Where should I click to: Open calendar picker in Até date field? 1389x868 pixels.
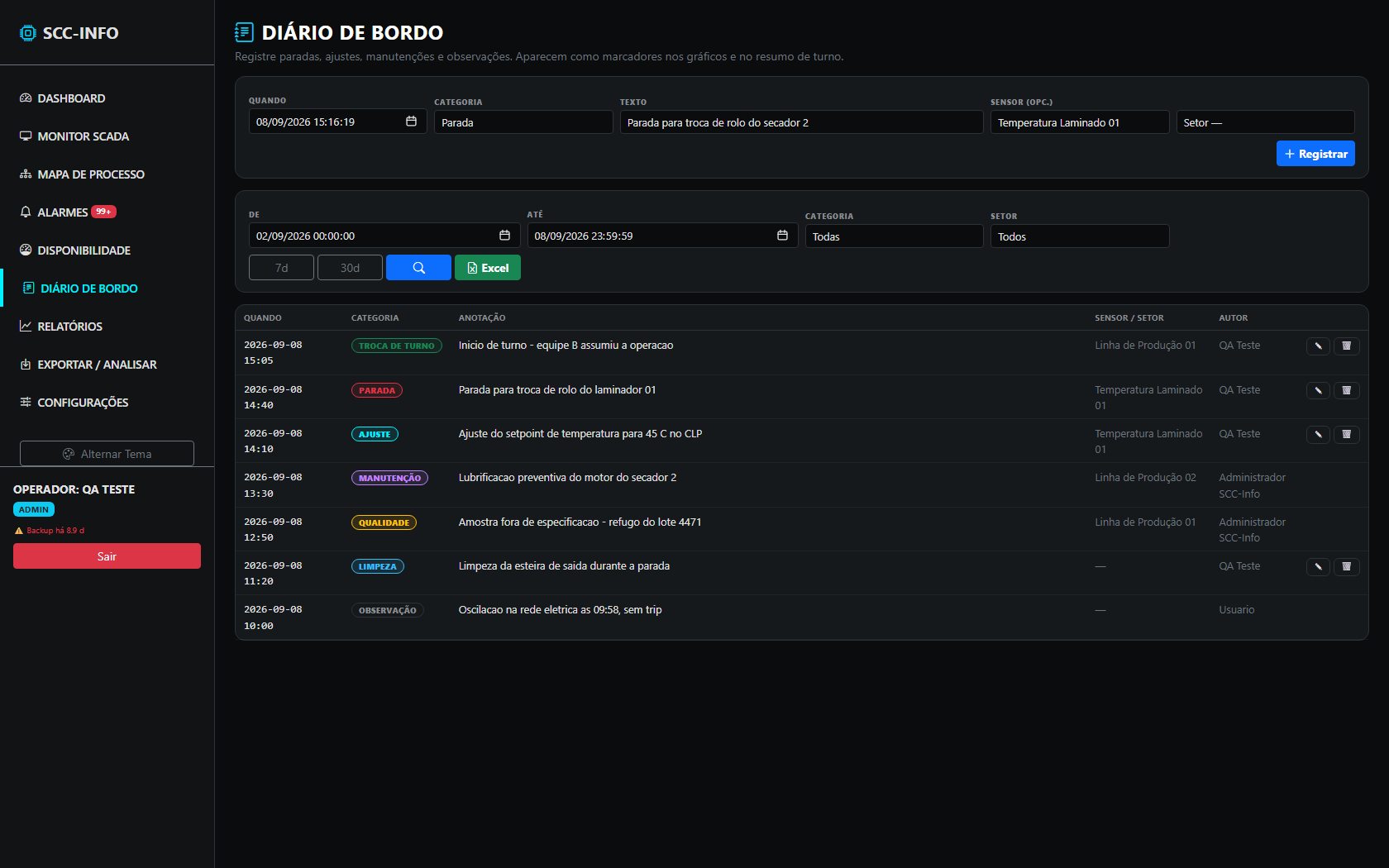(x=782, y=236)
